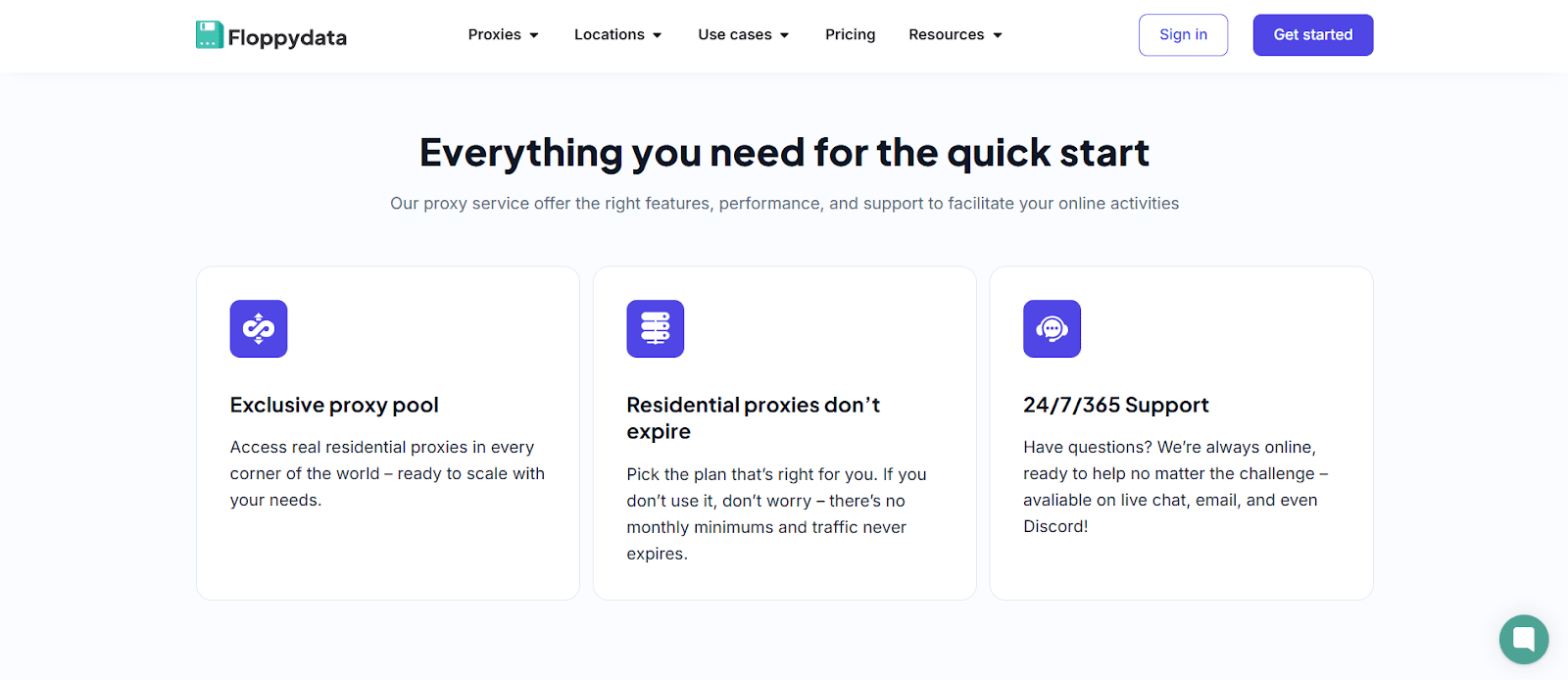1568x680 pixels.
Task: Click the Get started button
Action: [1313, 35]
